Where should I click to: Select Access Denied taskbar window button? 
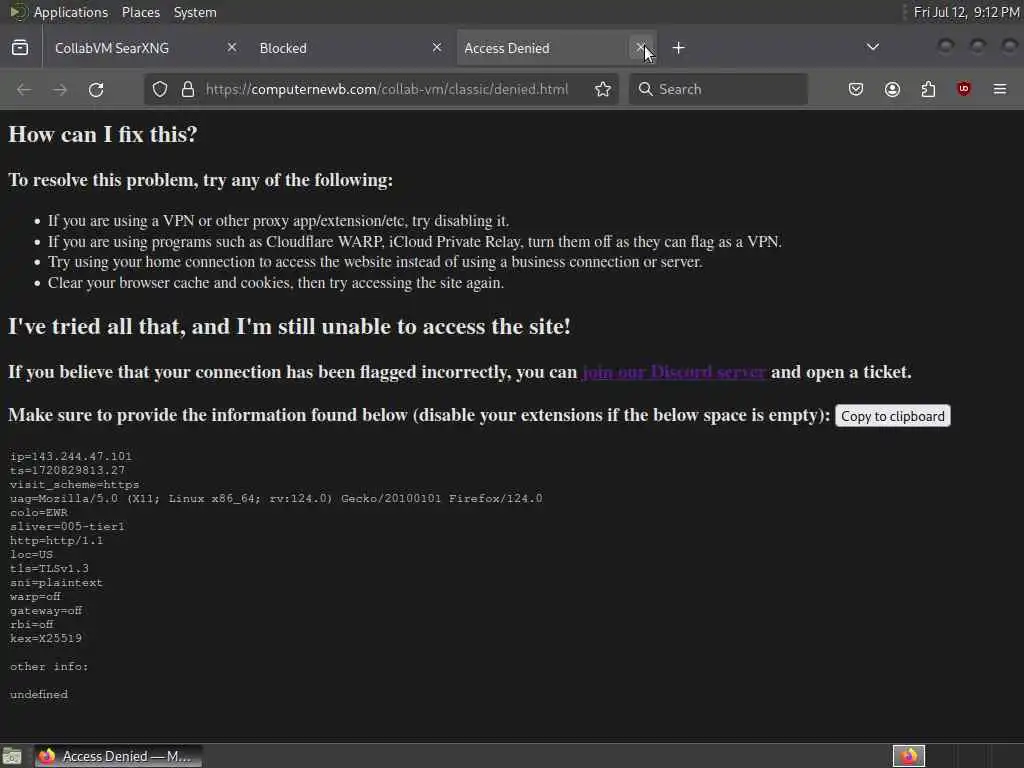click(x=119, y=756)
